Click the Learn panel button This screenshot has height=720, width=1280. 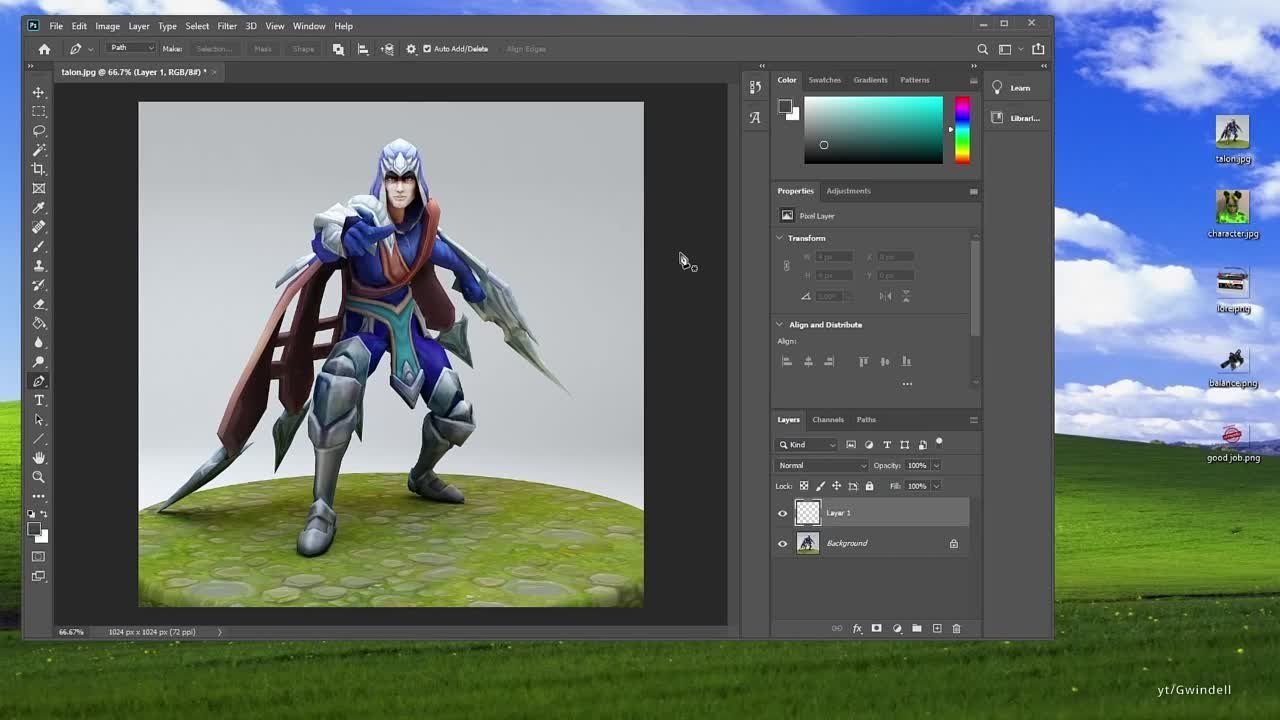[x=1012, y=88]
